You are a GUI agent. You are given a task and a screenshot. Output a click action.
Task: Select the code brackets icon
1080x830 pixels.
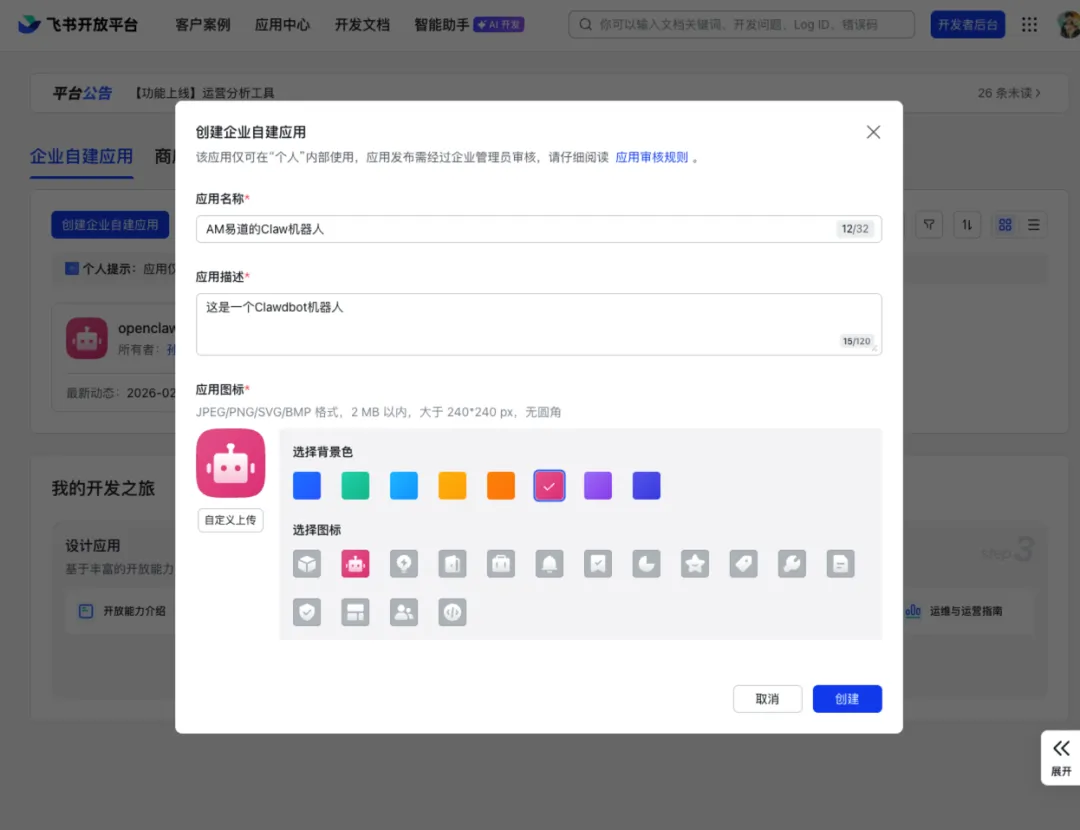click(x=453, y=612)
